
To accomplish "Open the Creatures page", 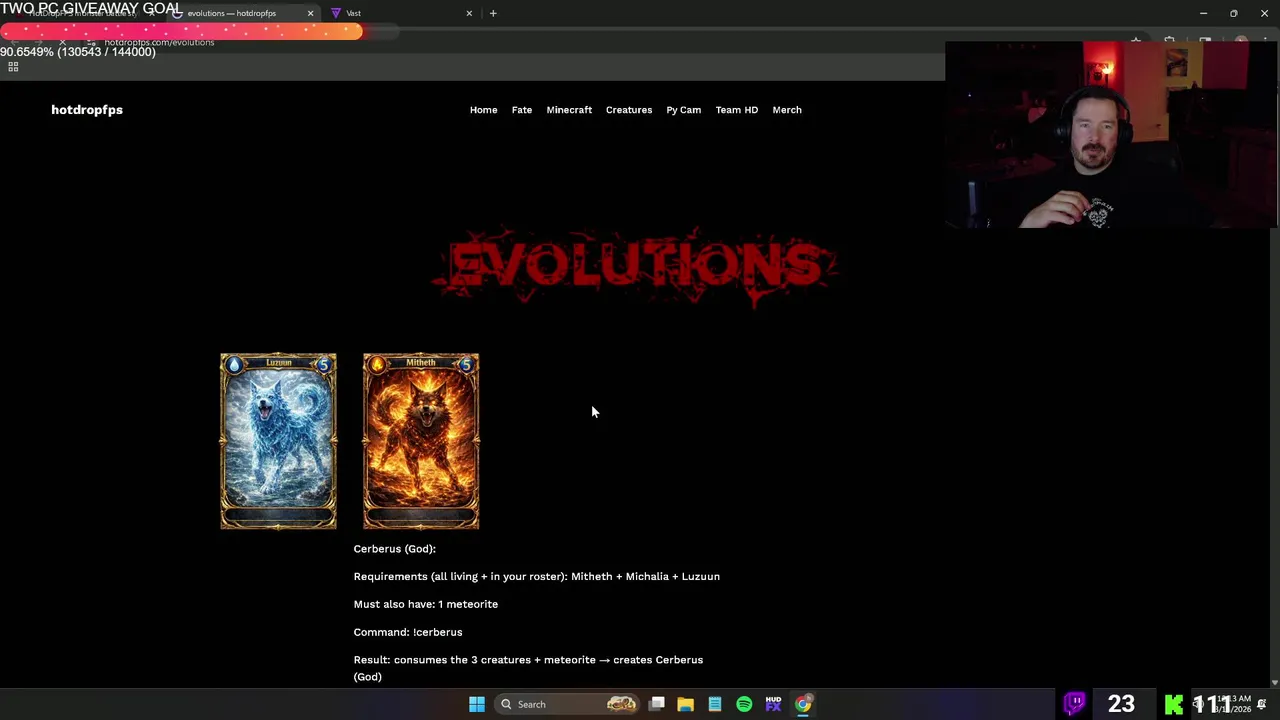I will tap(629, 110).
